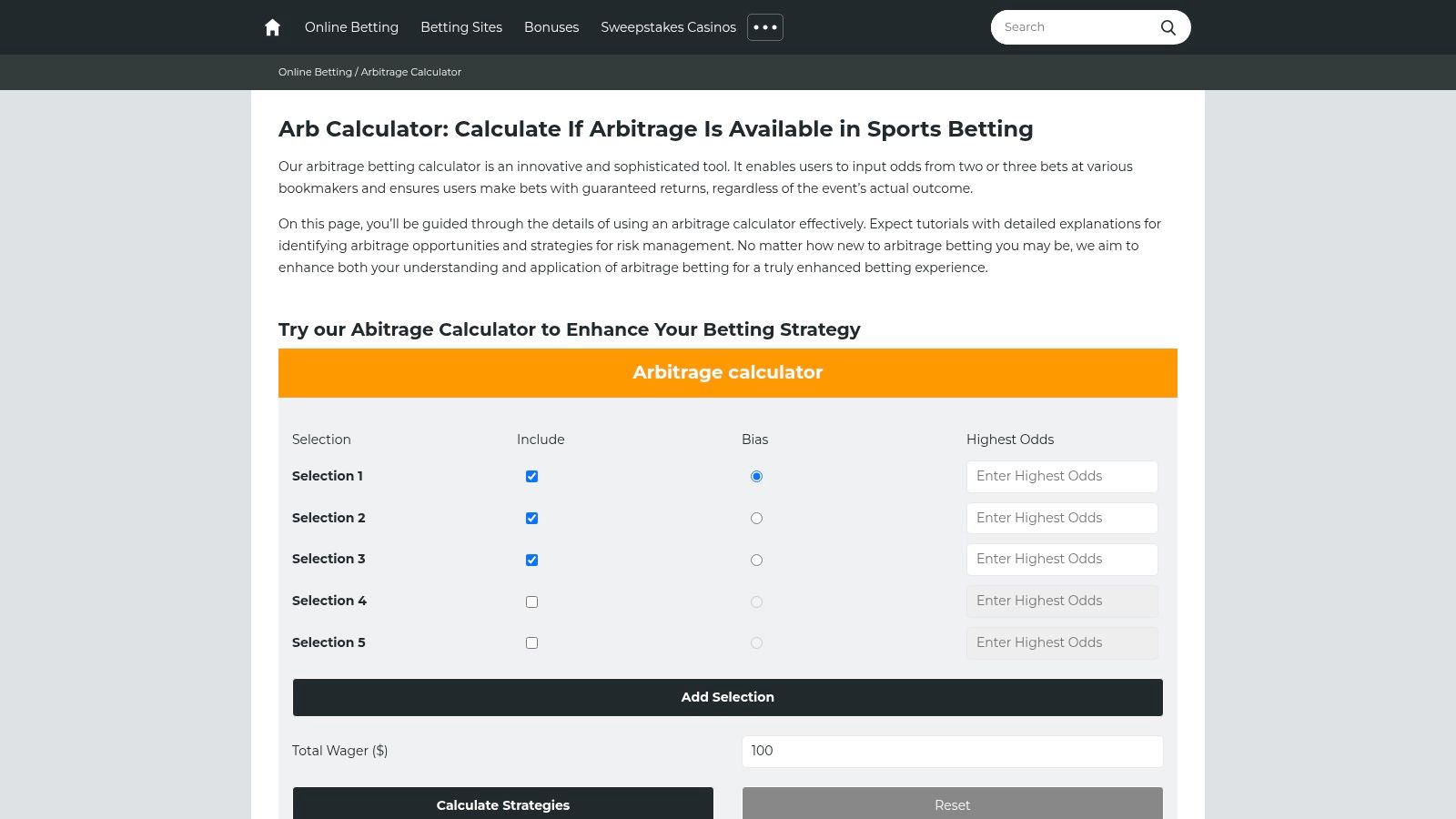Go to the Bonuses nav item
Viewport: 1456px width, 819px height.
(x=551, y=27)
